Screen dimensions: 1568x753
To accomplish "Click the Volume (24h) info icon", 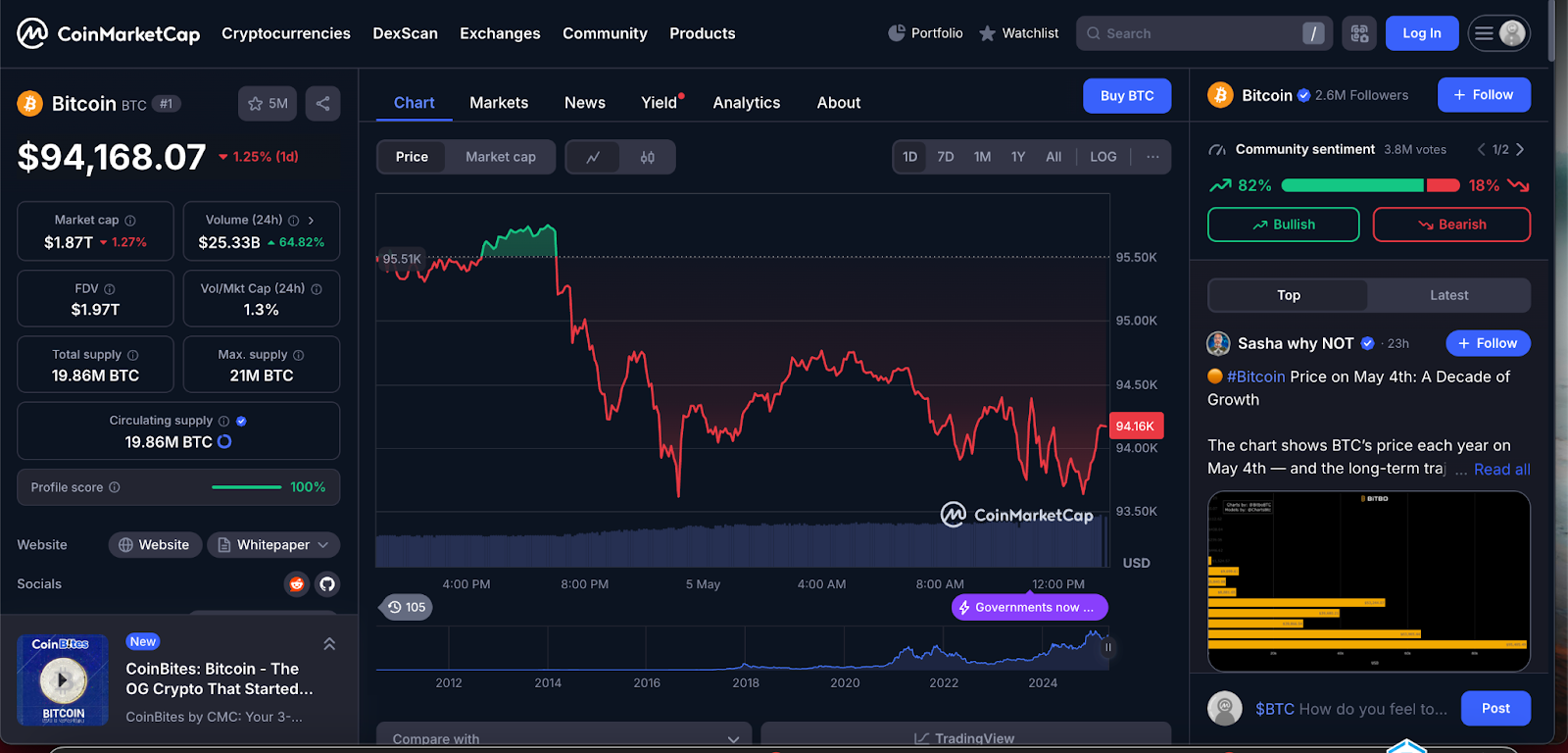I will tap(293, 221).
